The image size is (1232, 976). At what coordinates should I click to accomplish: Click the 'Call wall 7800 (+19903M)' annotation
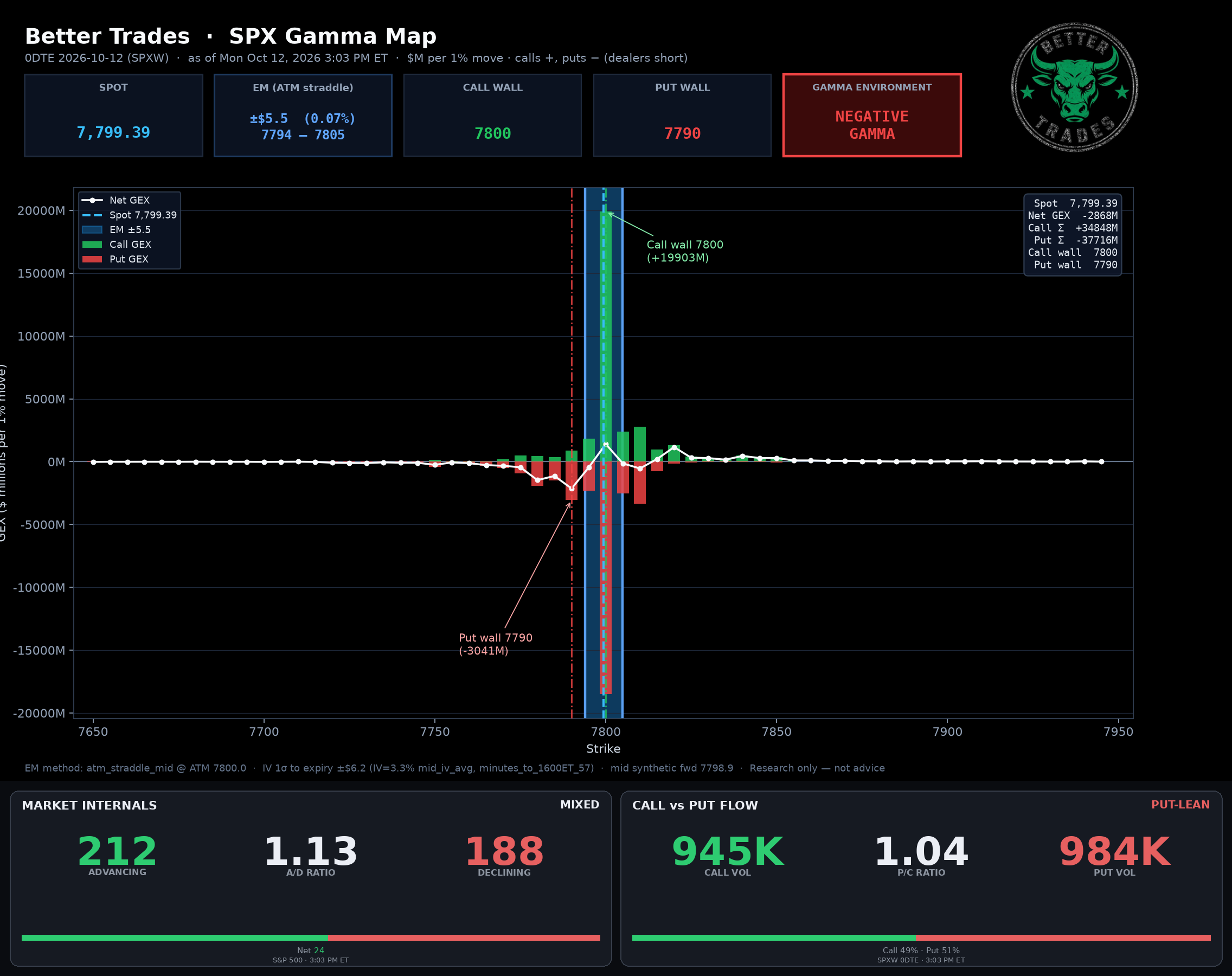(x=684, y=251)
